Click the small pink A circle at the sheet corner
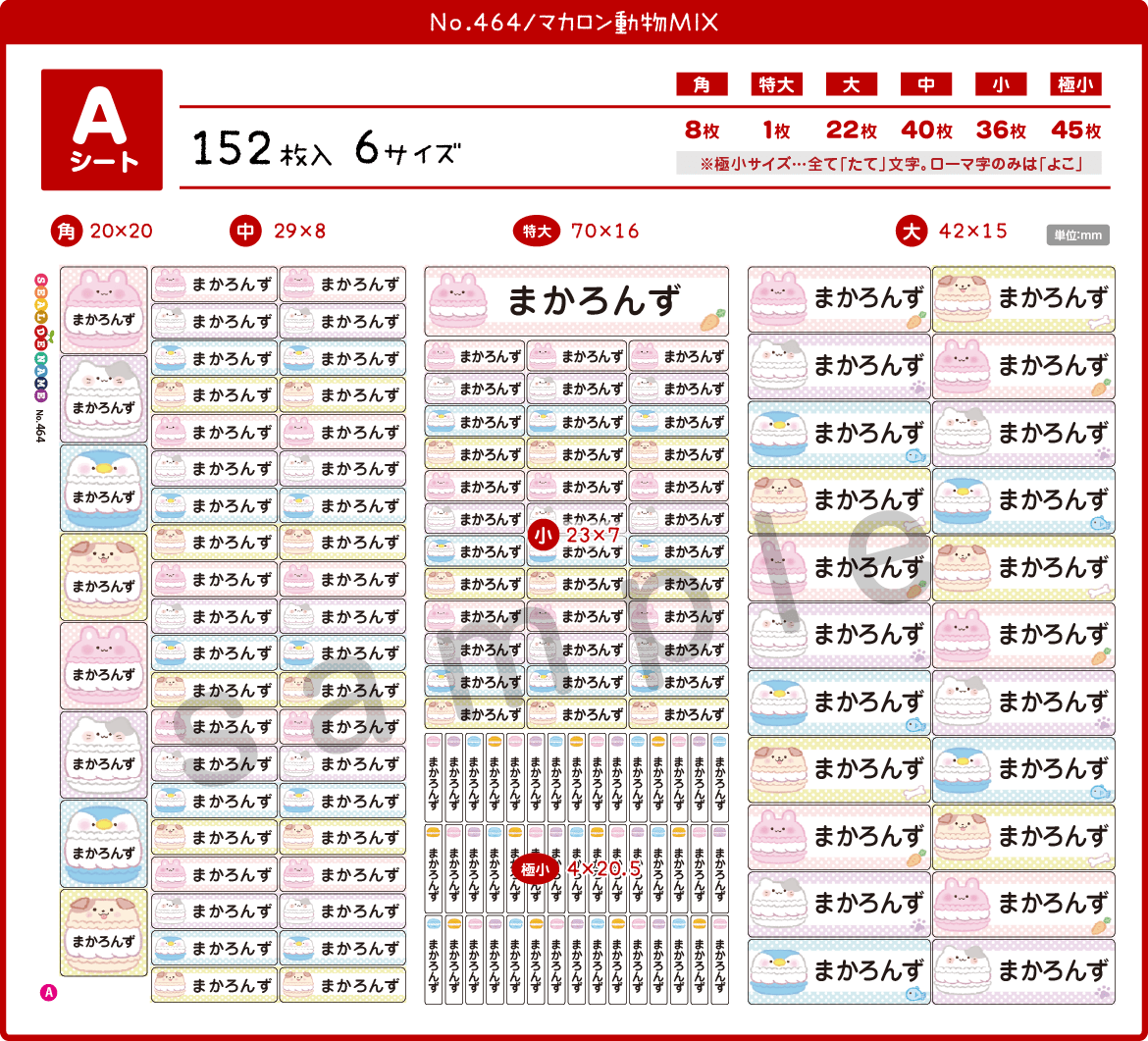This screenshot has width=1148, height=1041. 48,993
